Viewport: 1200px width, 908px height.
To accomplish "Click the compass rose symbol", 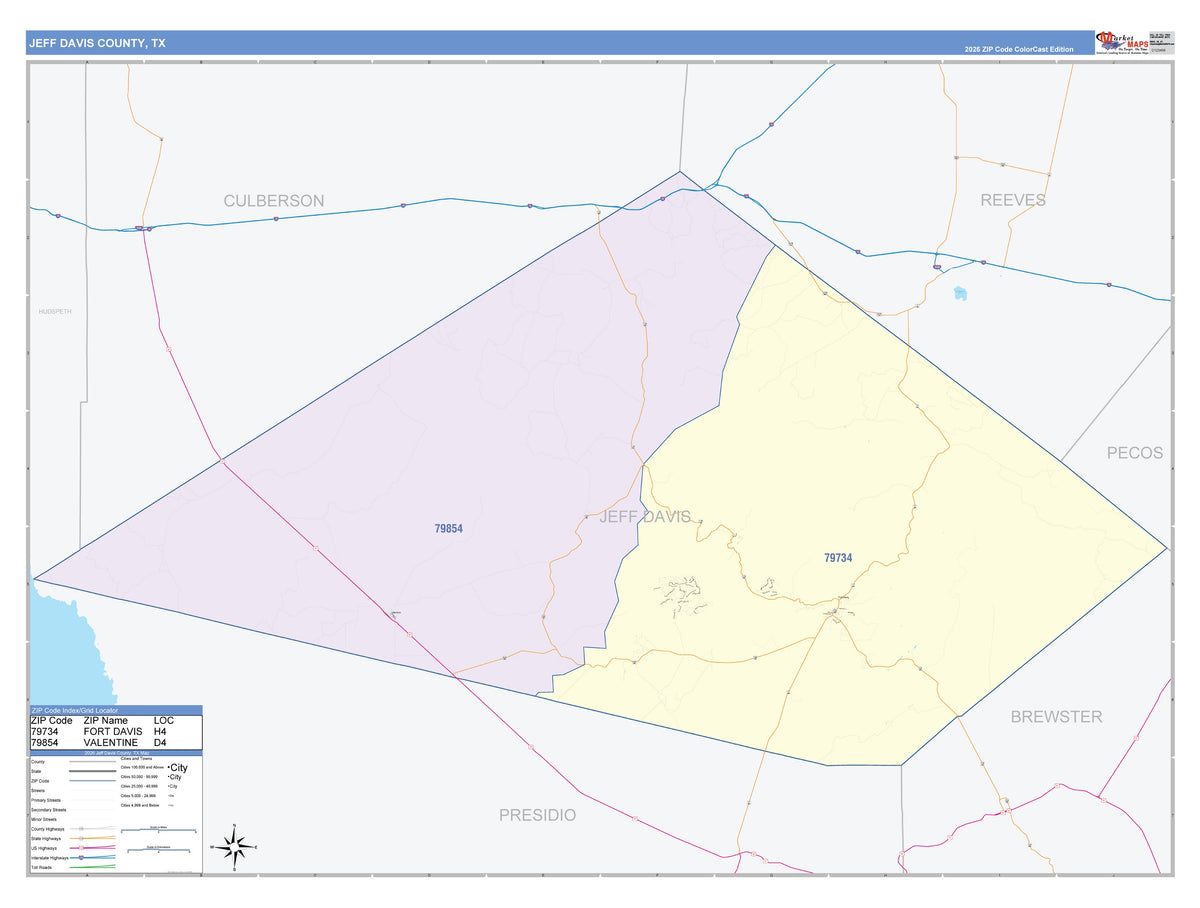I will 234,848.
